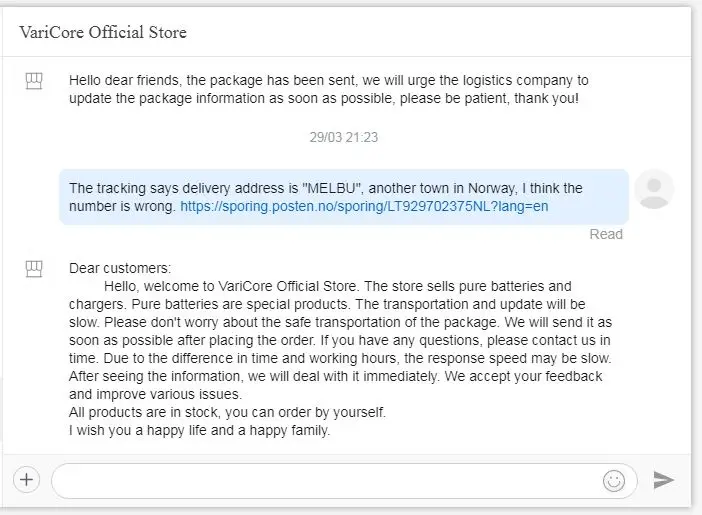Click "and improve various issues." line

(x=157, y=394)
